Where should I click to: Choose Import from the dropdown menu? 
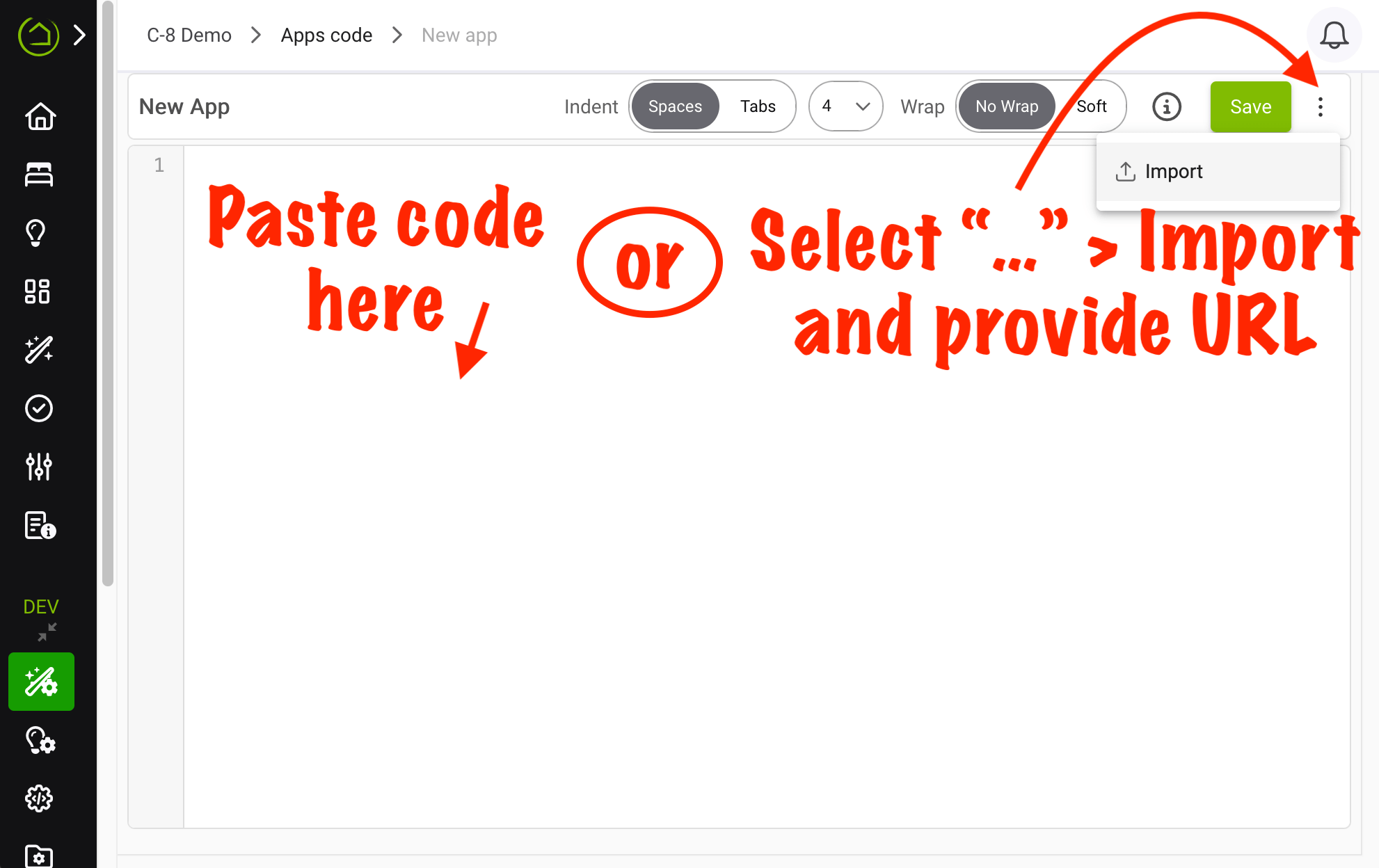tap(1218, 172)
